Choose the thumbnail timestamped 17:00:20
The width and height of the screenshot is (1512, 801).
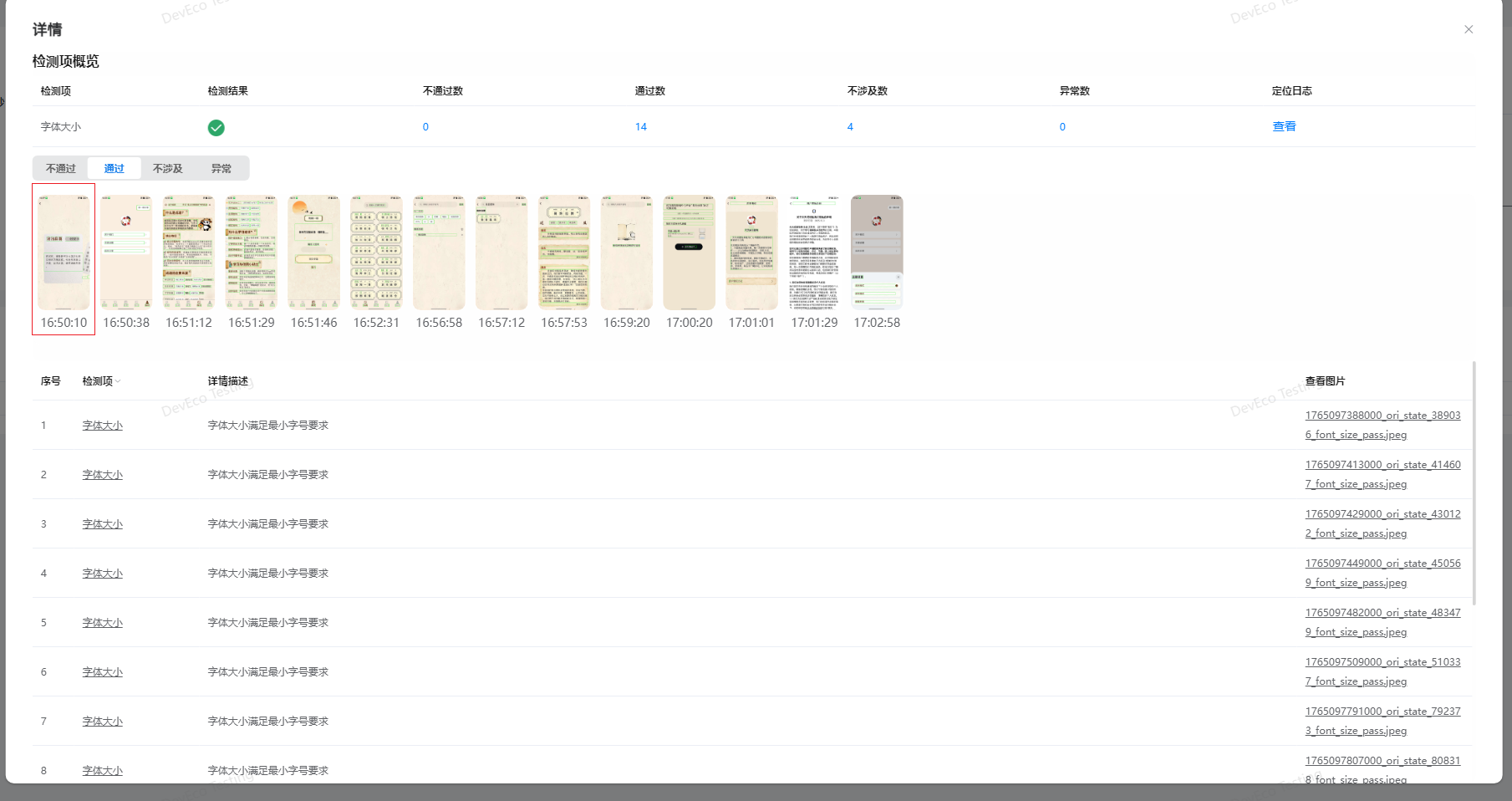(689, 253)
